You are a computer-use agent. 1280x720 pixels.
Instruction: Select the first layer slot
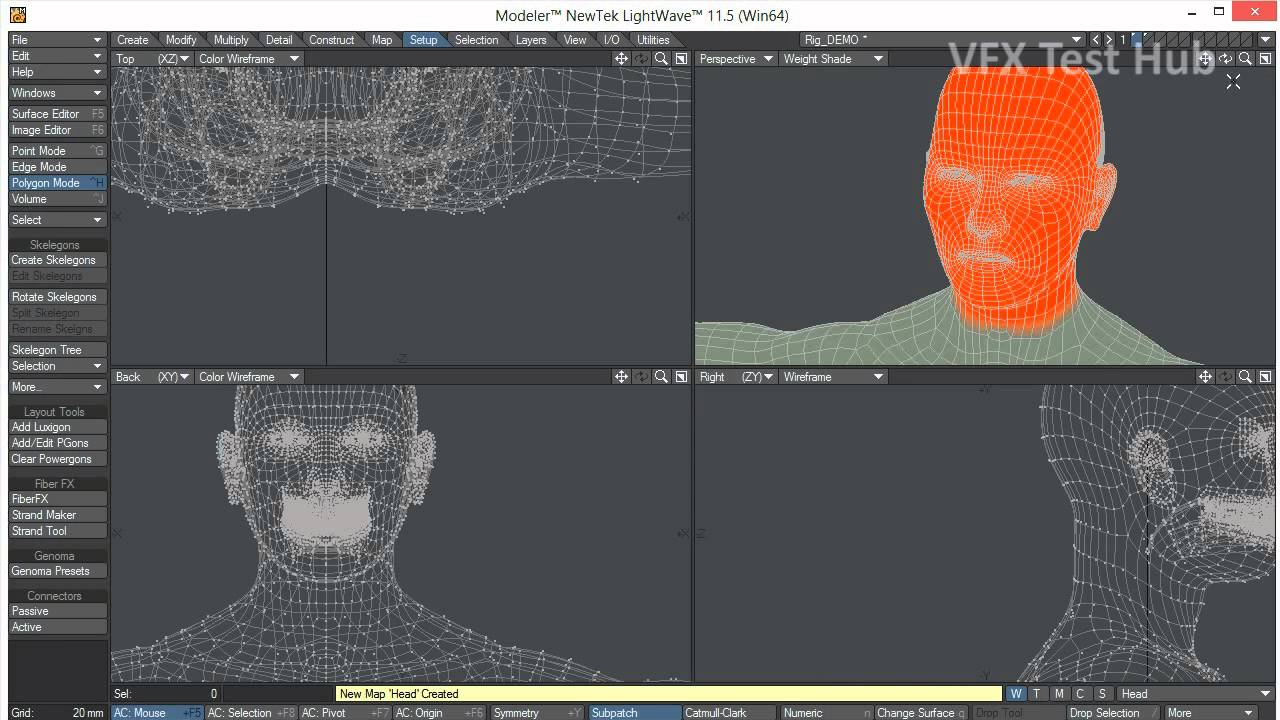point(1137,40)
